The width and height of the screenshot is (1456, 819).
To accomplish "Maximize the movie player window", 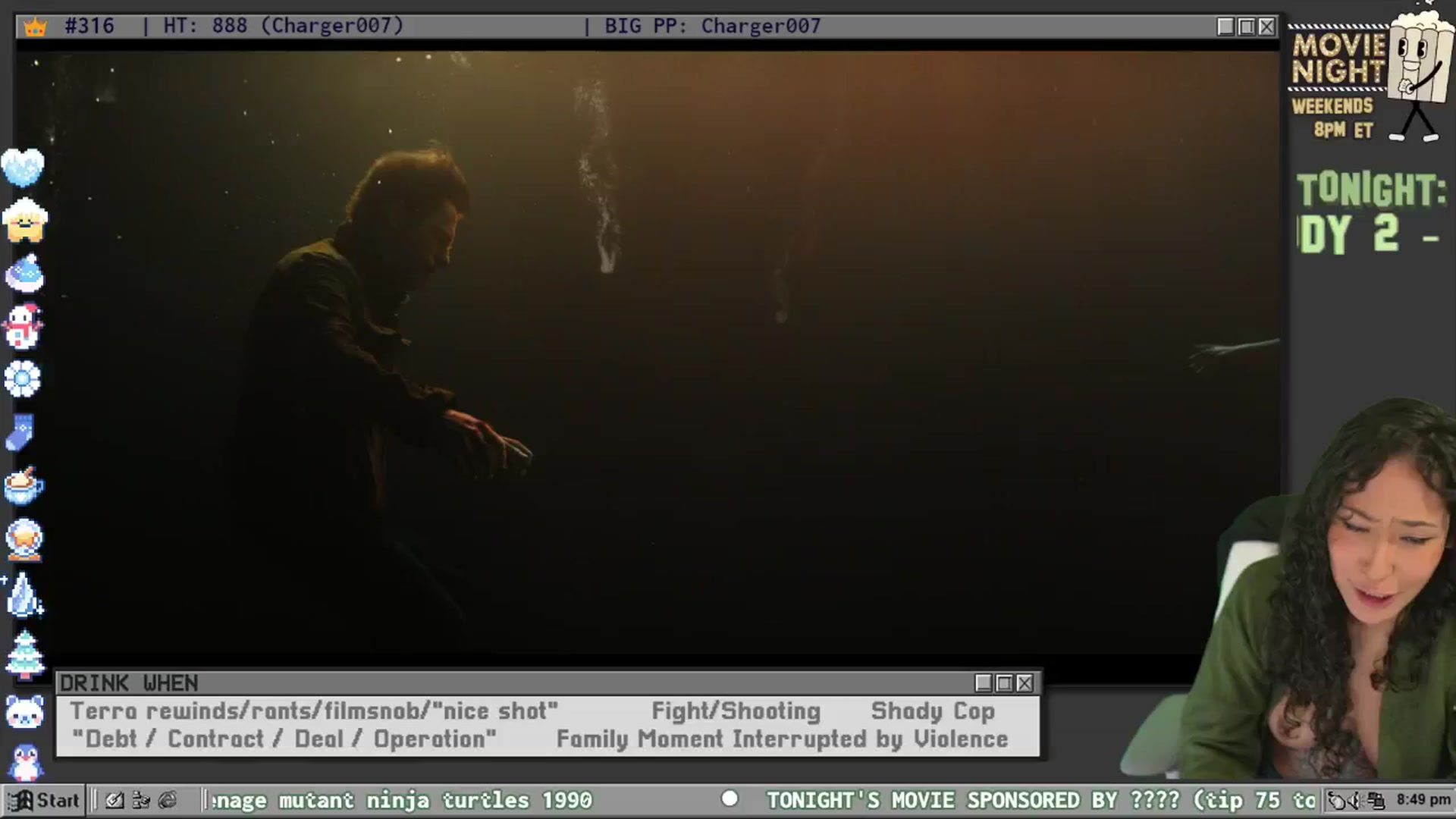I will pos(1246,27).
